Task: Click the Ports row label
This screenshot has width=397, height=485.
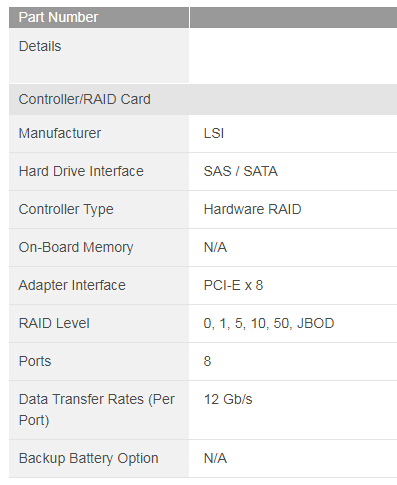Action: pos(35,361)
